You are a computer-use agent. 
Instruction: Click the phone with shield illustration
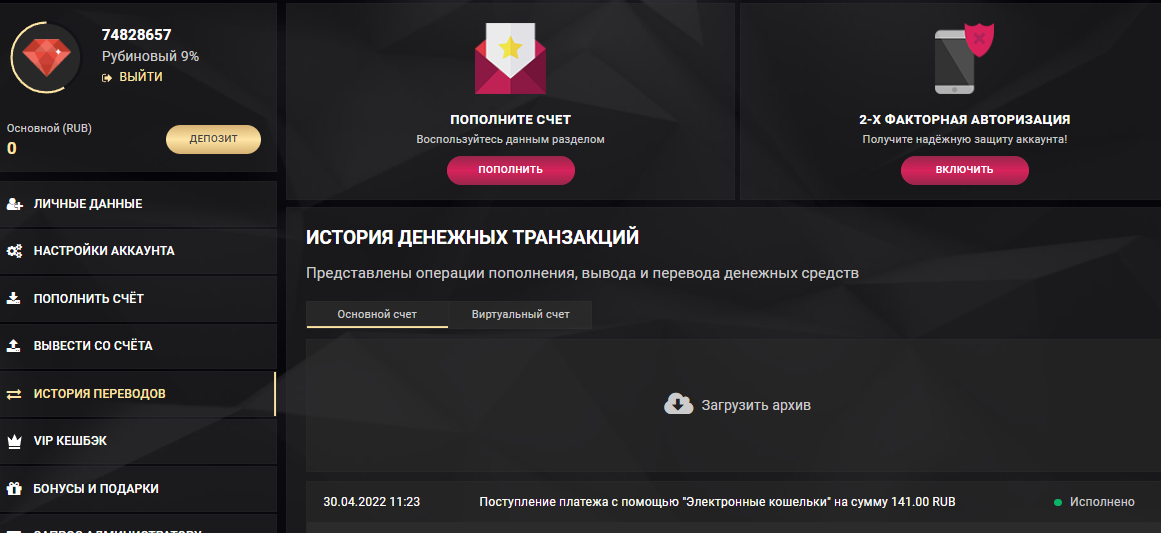(x=964, y=58)
